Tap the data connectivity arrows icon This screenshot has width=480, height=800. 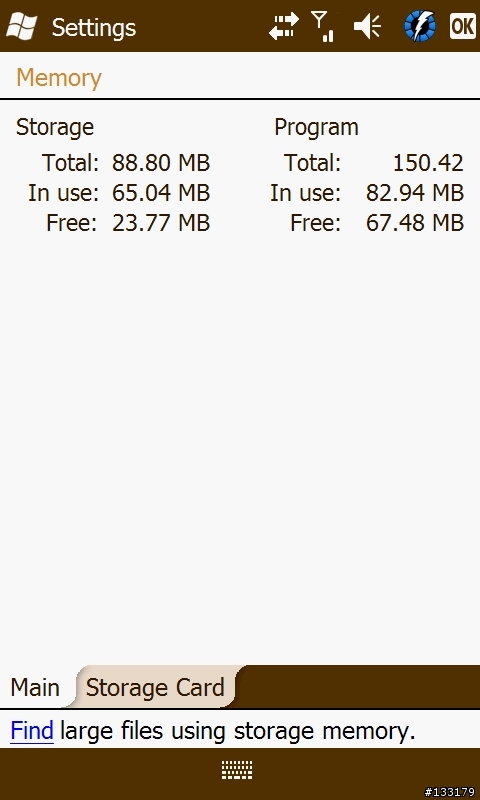(284, 26)
